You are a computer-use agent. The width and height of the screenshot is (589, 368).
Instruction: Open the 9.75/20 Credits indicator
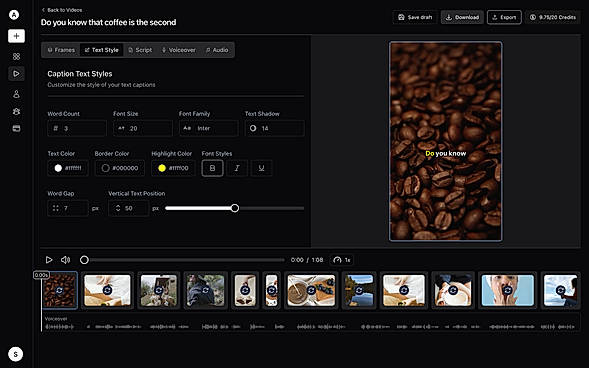pyautogui.click(x=553, y=17)
